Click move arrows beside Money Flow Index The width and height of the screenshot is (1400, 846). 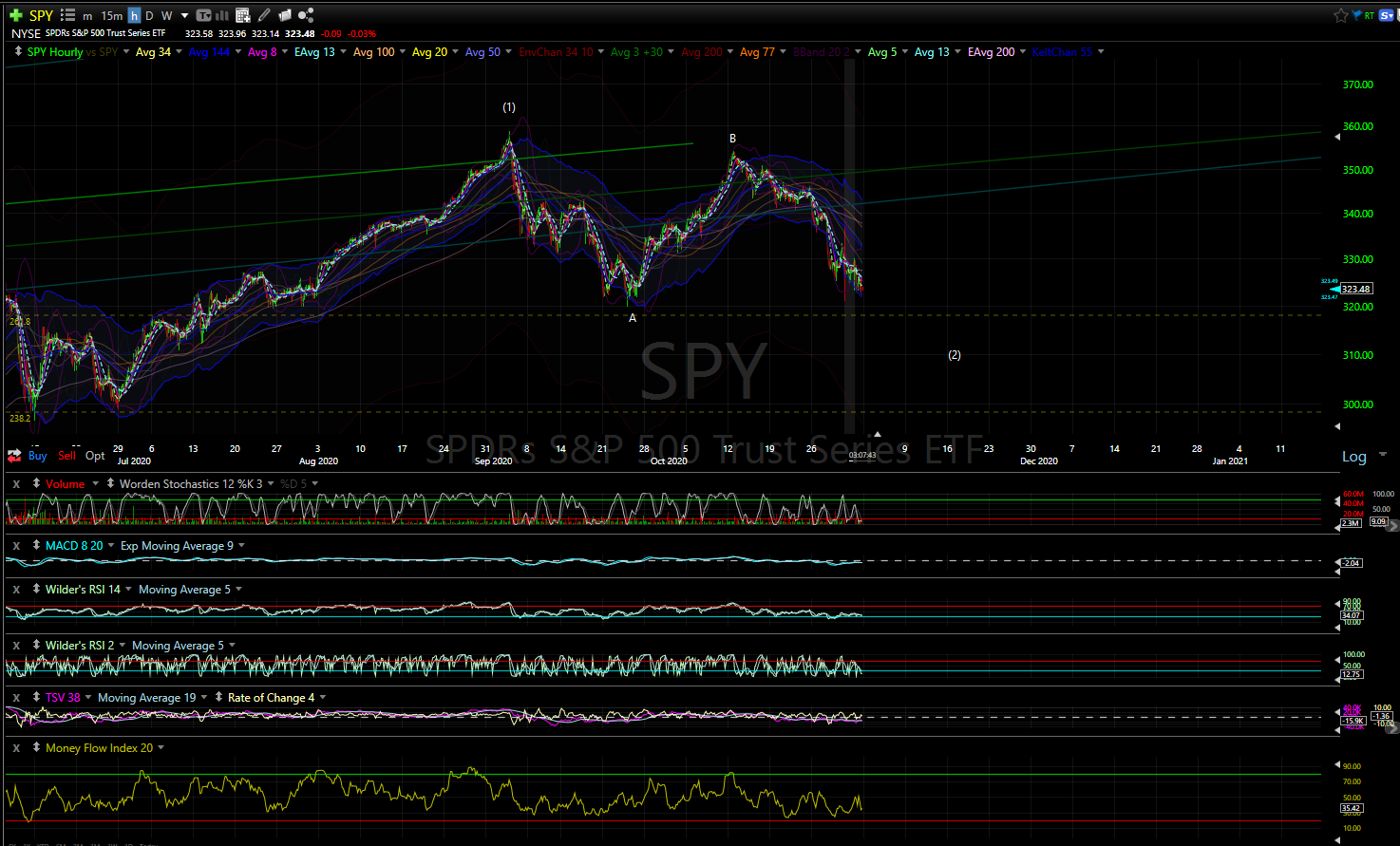(36, 748)
